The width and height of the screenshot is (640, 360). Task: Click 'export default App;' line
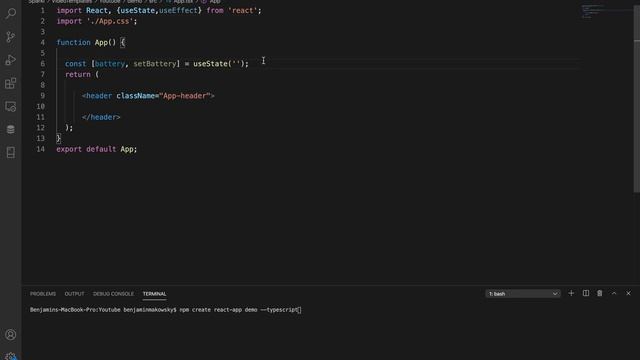[97, 149]
